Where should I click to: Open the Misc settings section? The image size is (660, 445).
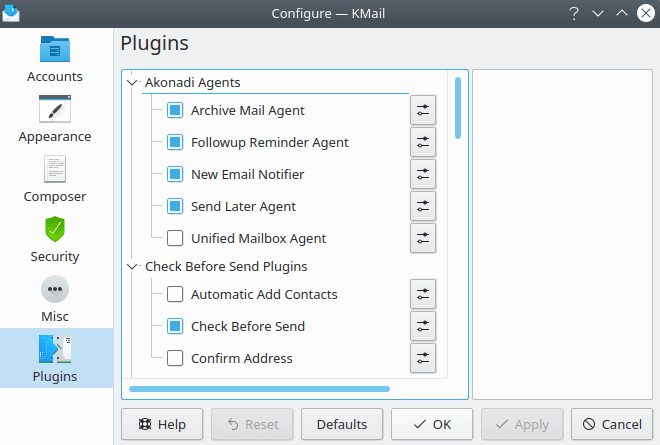click(56, 300)
